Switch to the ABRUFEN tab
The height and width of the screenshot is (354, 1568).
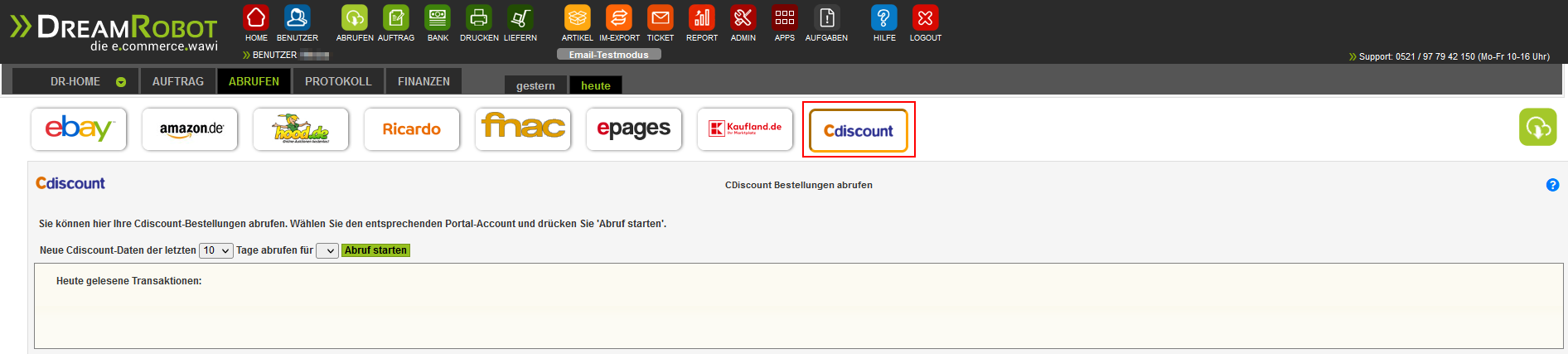(x=254, y=81)
